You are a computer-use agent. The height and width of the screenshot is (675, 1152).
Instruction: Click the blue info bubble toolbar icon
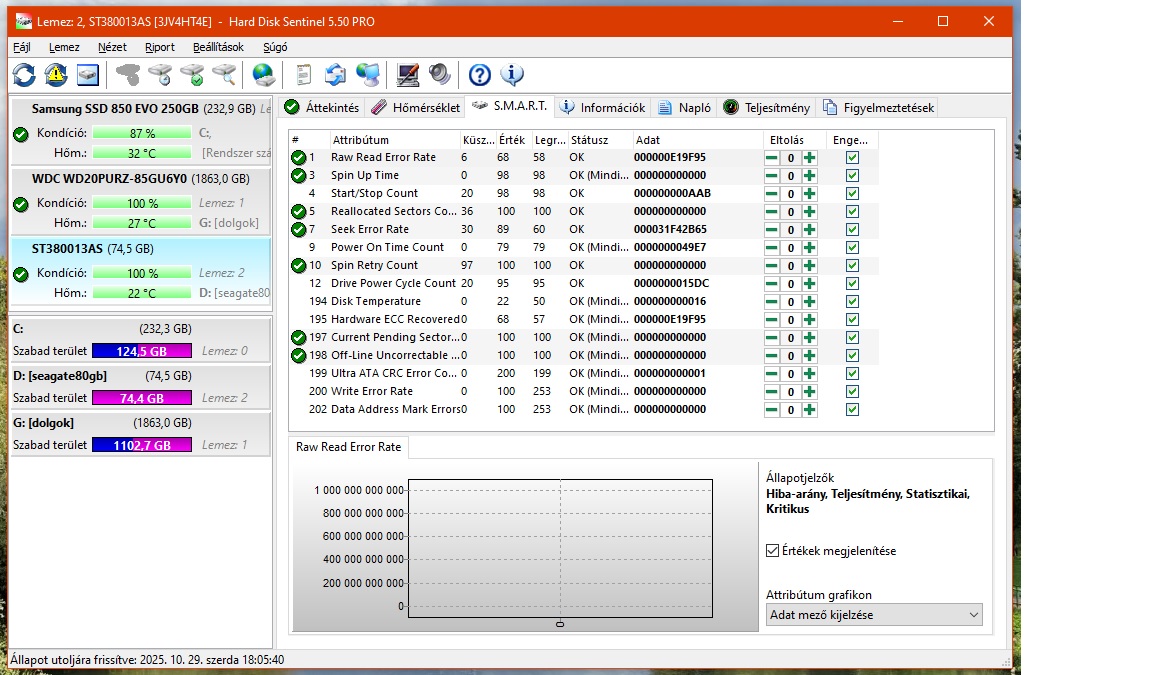(512, 75)
